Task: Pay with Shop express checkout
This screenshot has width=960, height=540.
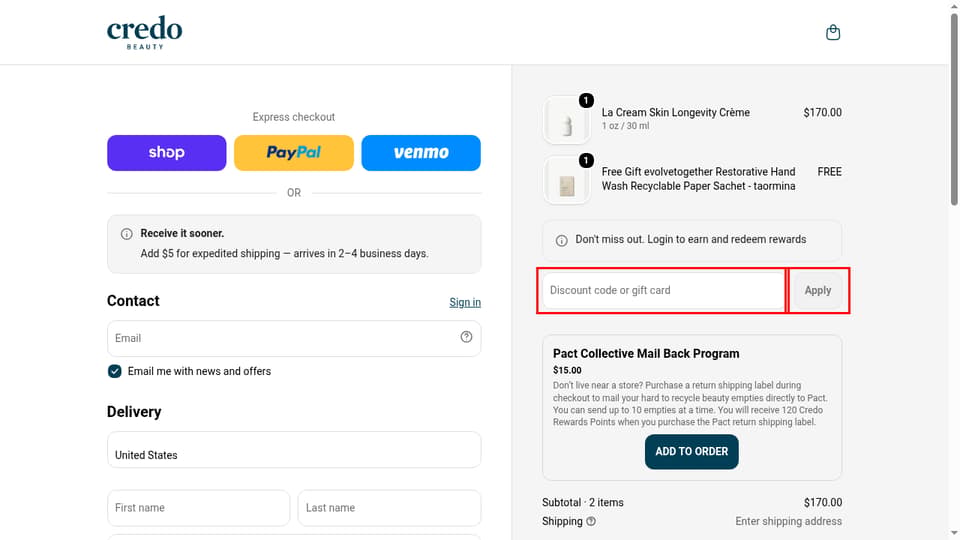Action: (167, 152)
